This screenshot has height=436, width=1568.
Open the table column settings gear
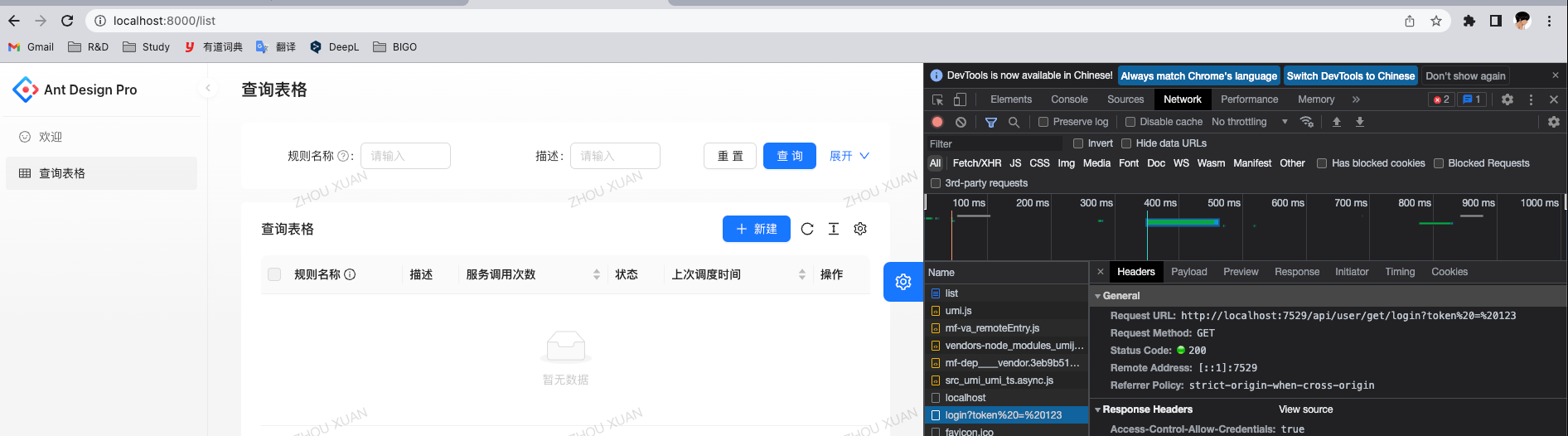860,229
